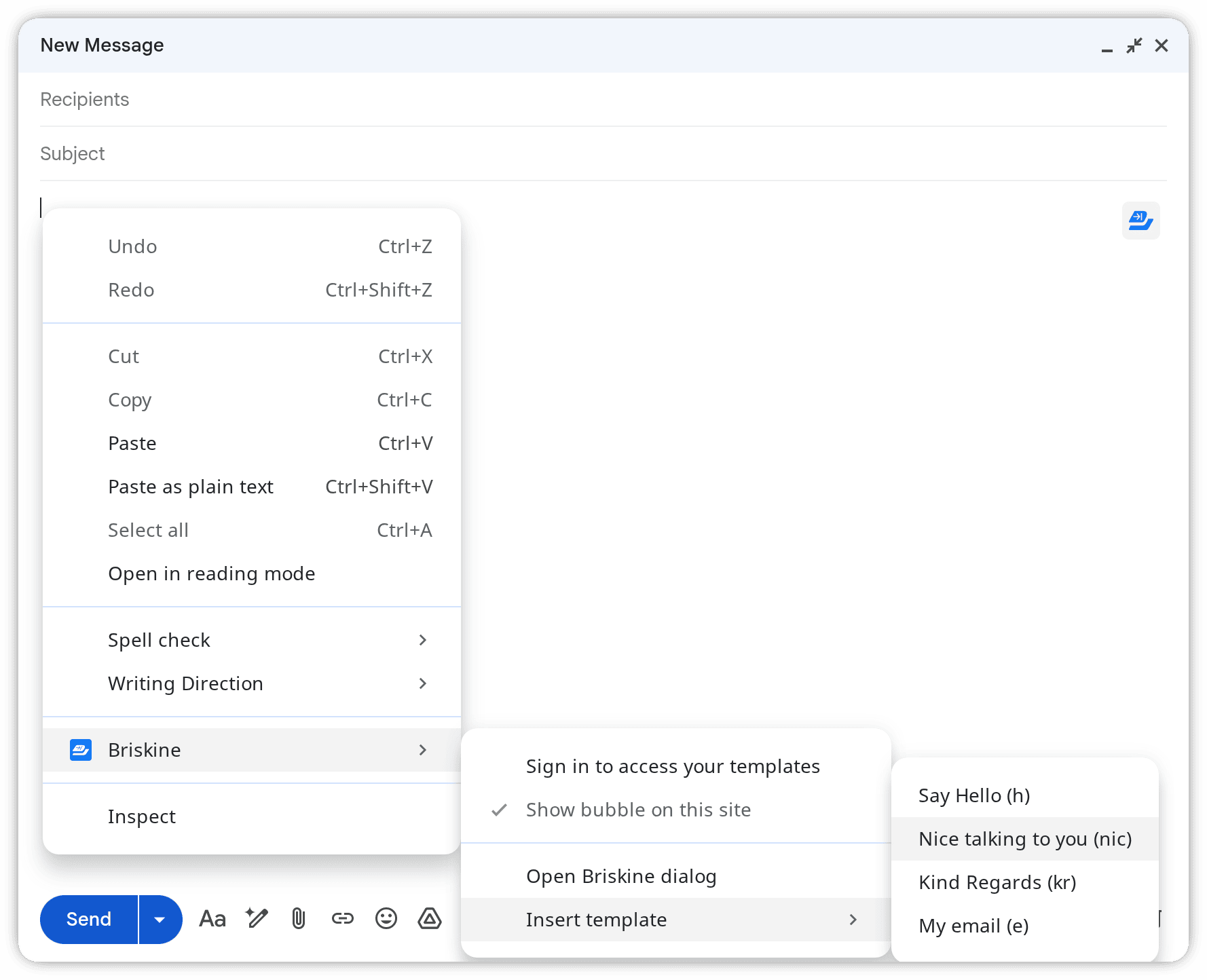Exit full screen for the compose window

(x=1134, y=45)
